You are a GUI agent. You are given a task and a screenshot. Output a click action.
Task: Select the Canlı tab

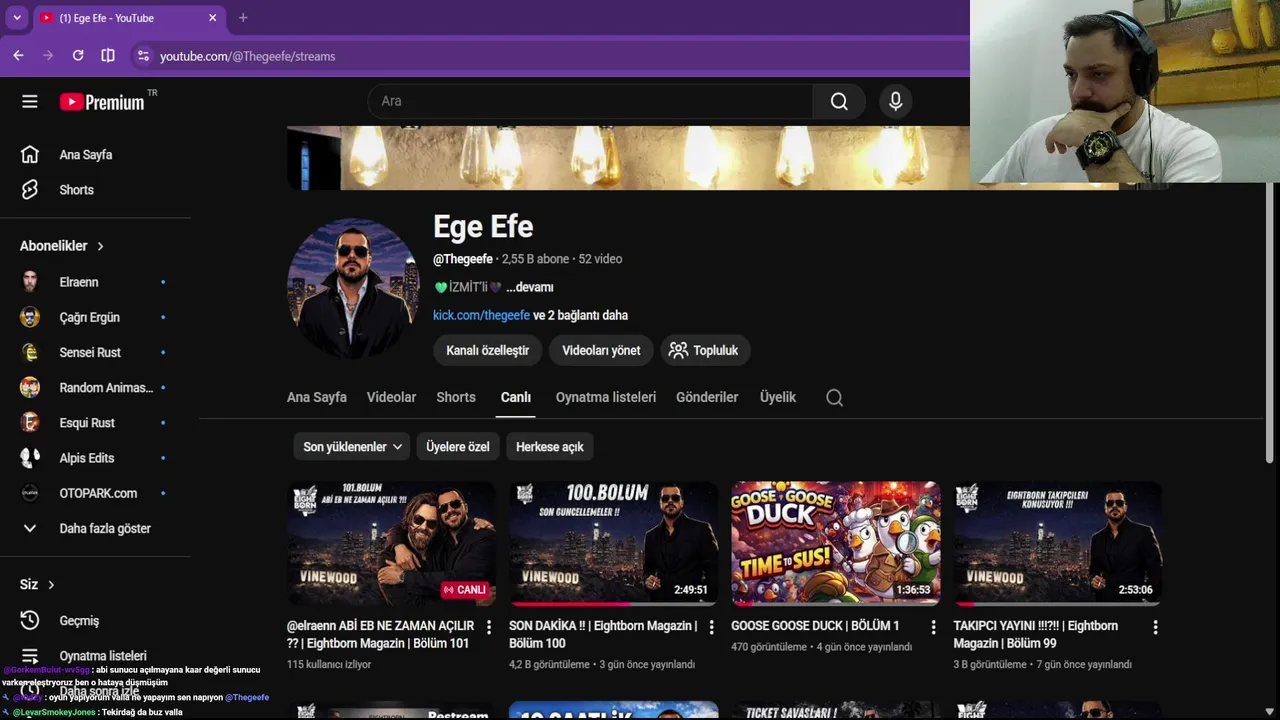point(516,397)
